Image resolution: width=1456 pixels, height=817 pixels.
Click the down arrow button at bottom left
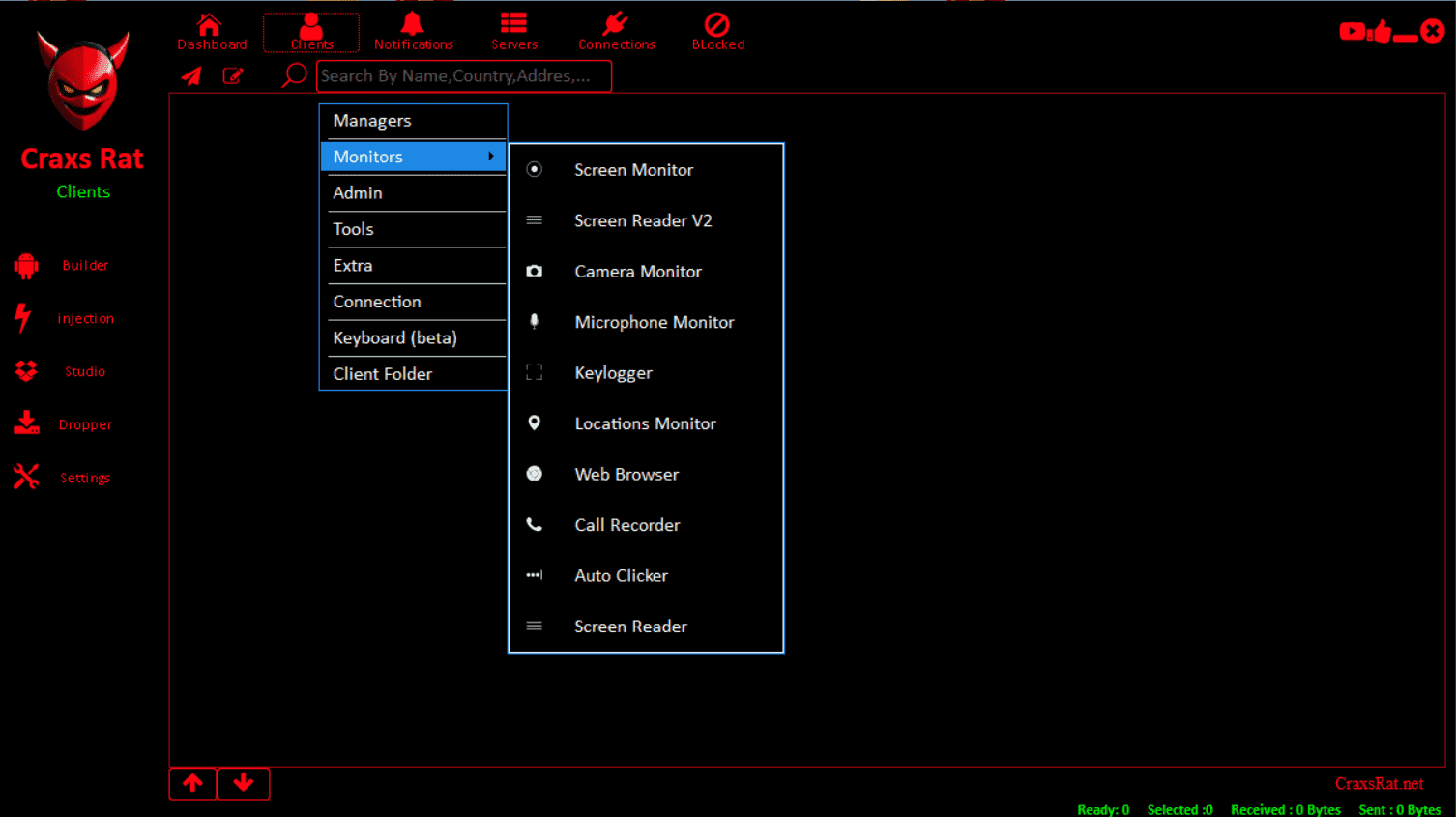(x=244, y=783)
